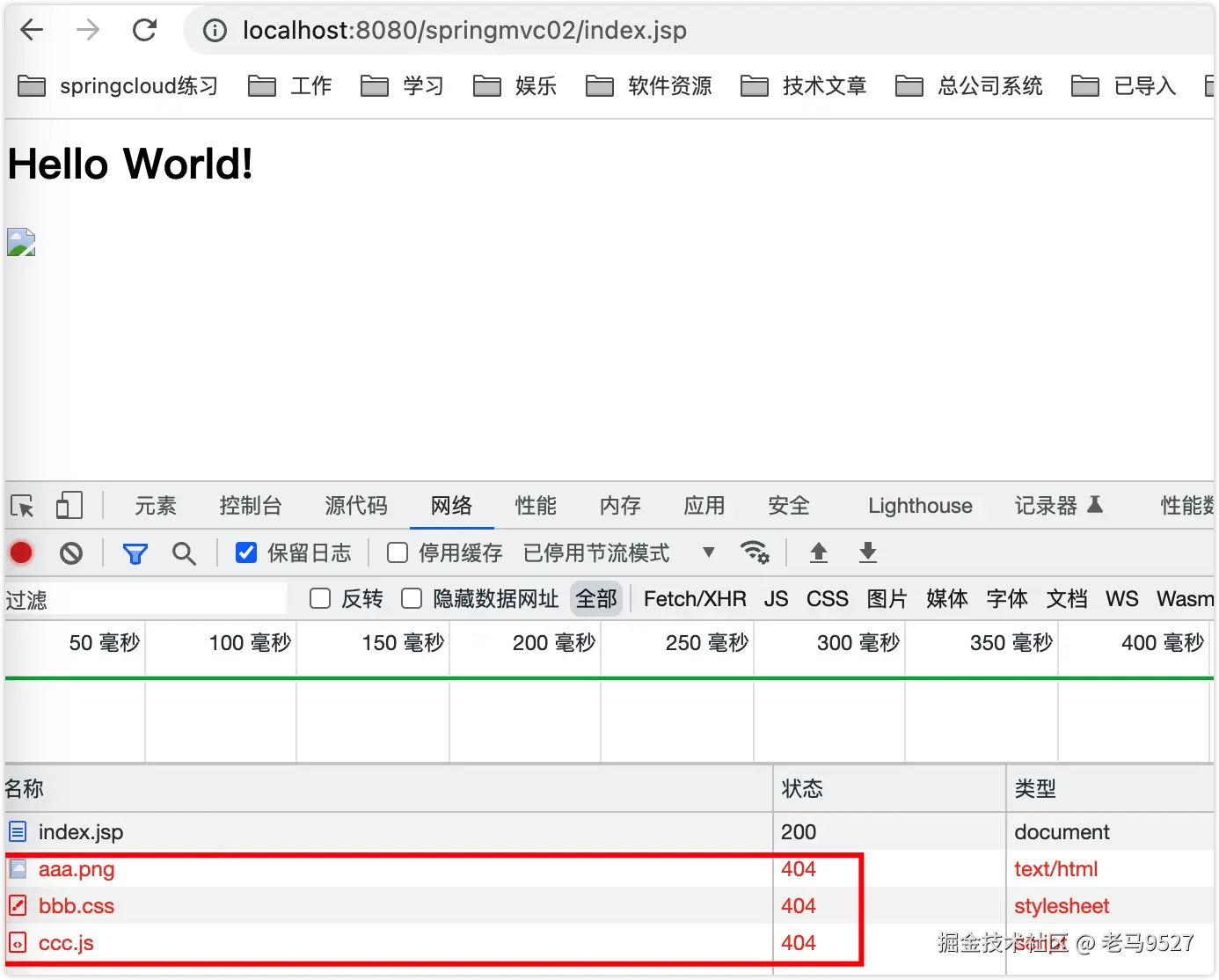Filter requests by Fetch/XHR

click(x=695, y=599)
